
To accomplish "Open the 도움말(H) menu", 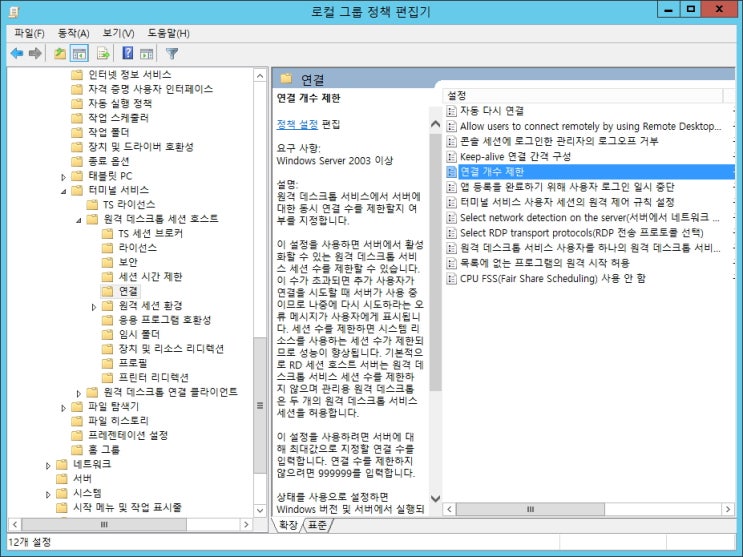I will click(x=168, y=33).
